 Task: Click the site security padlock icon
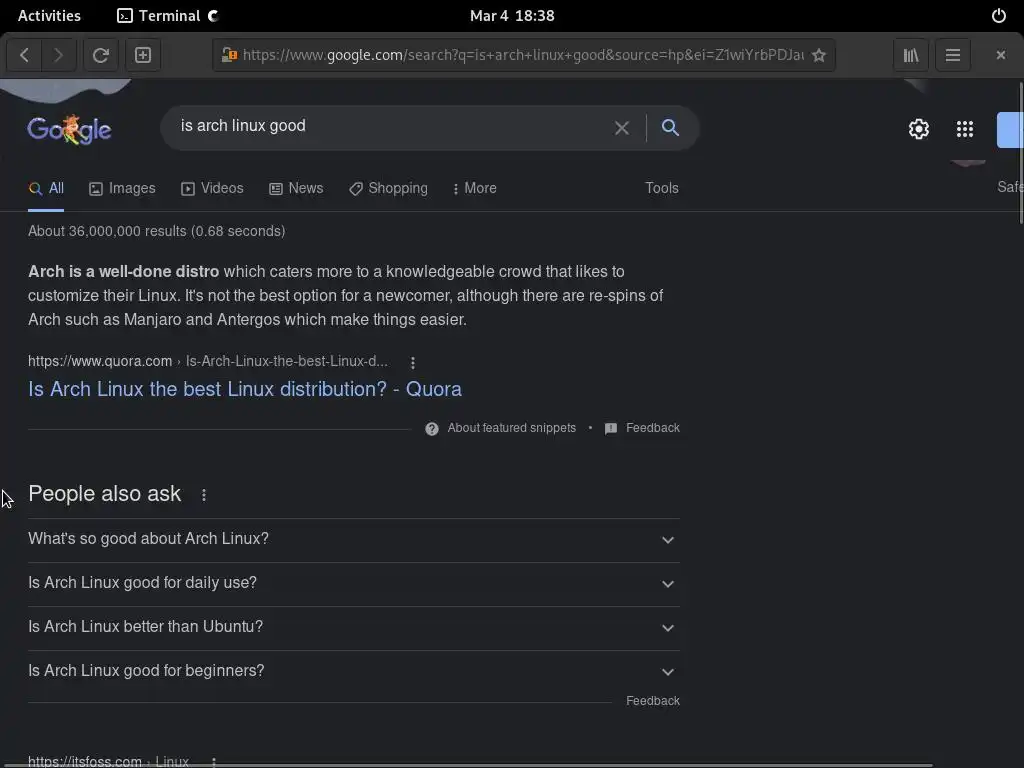[229, 55]
